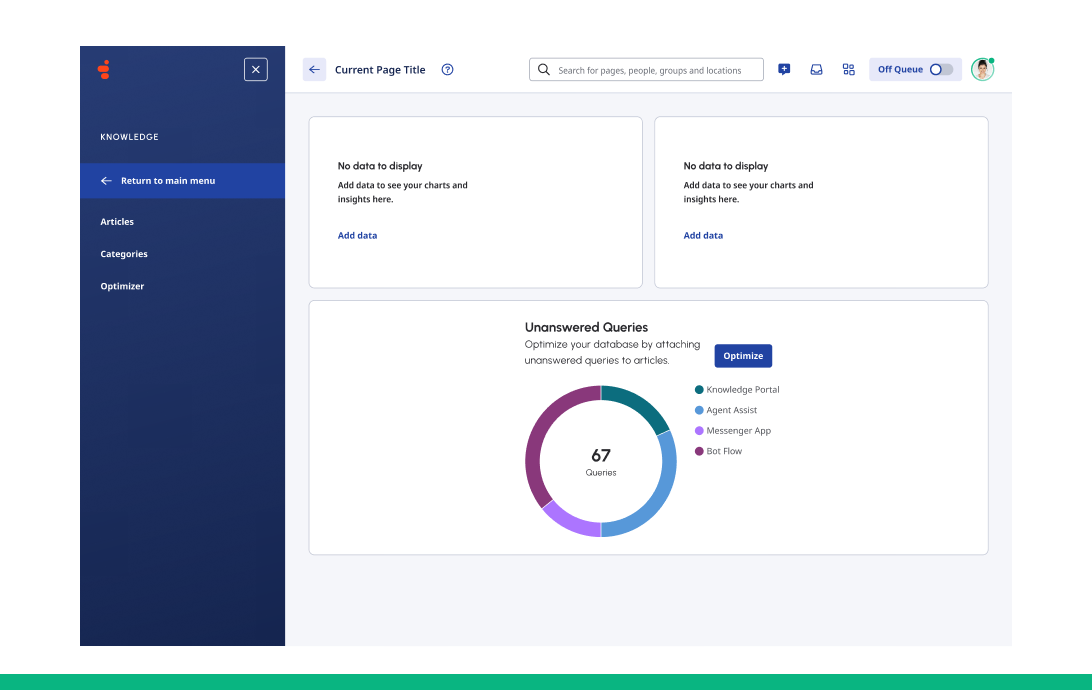Open help icon next to Current Page Title
The image size is (1092, 690).
[x=447, y=70]
